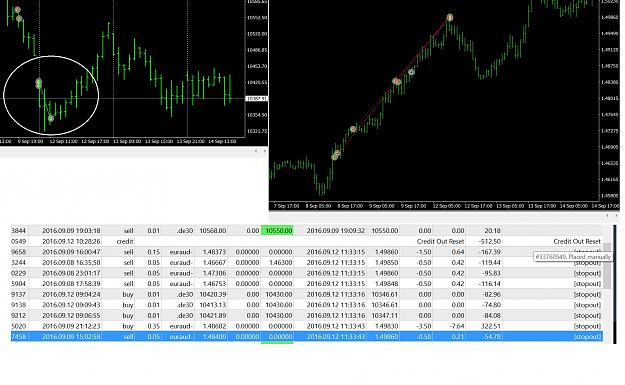Click open time 2016.09.12 10:28:26
Image resolution: width=625 pixels, height=385 pixels.
(x=71, y=241)
